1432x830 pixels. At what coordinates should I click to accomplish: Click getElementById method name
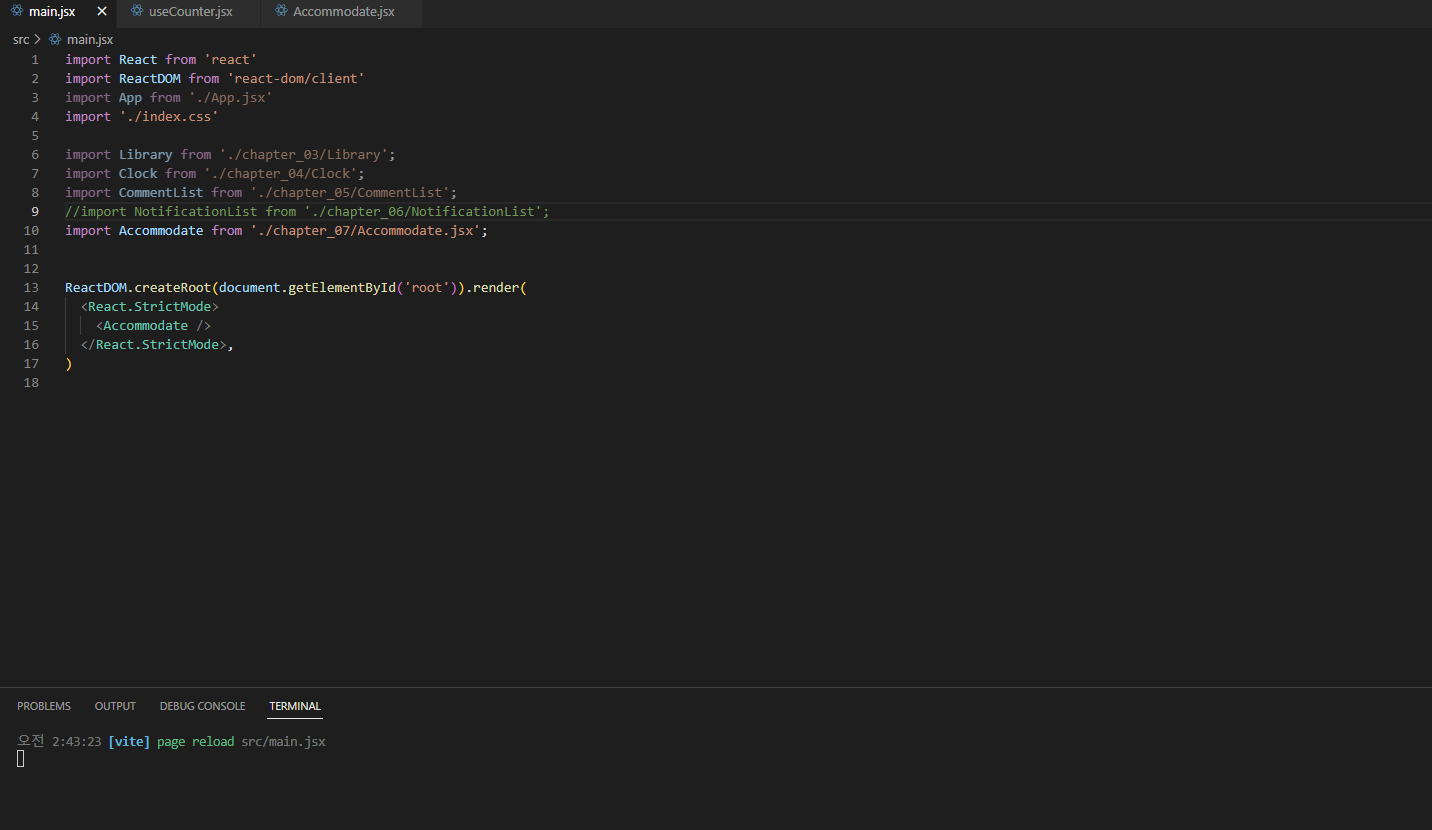(x=342, y=288)
